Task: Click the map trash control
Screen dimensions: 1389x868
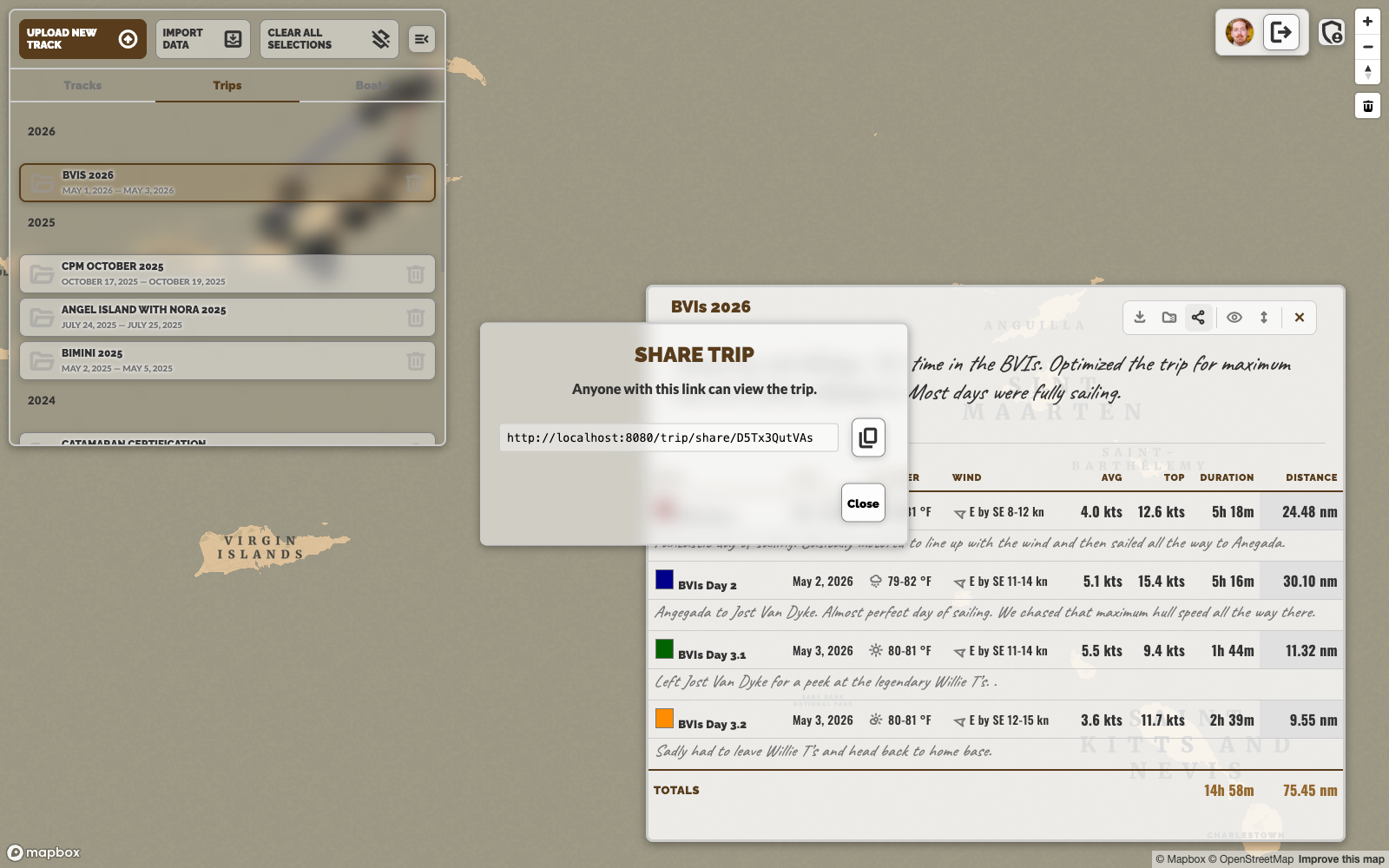Action: pos(1367,106)
